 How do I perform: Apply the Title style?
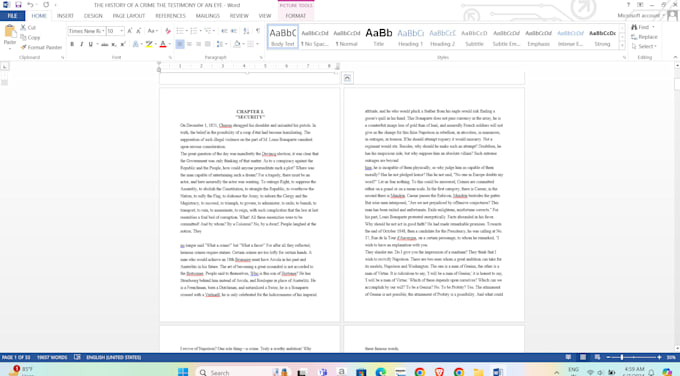(379, 37)
